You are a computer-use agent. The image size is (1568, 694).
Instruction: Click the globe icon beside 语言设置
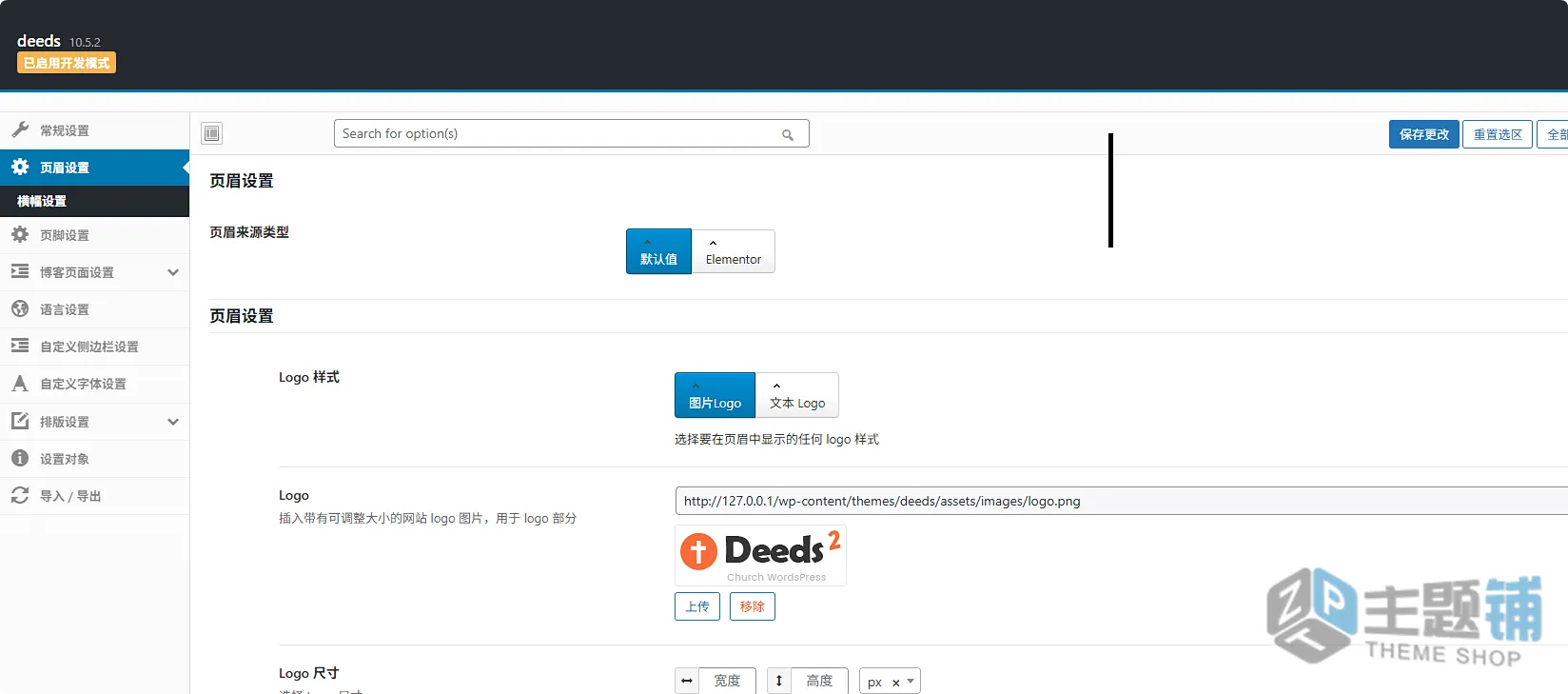(20, 308)
